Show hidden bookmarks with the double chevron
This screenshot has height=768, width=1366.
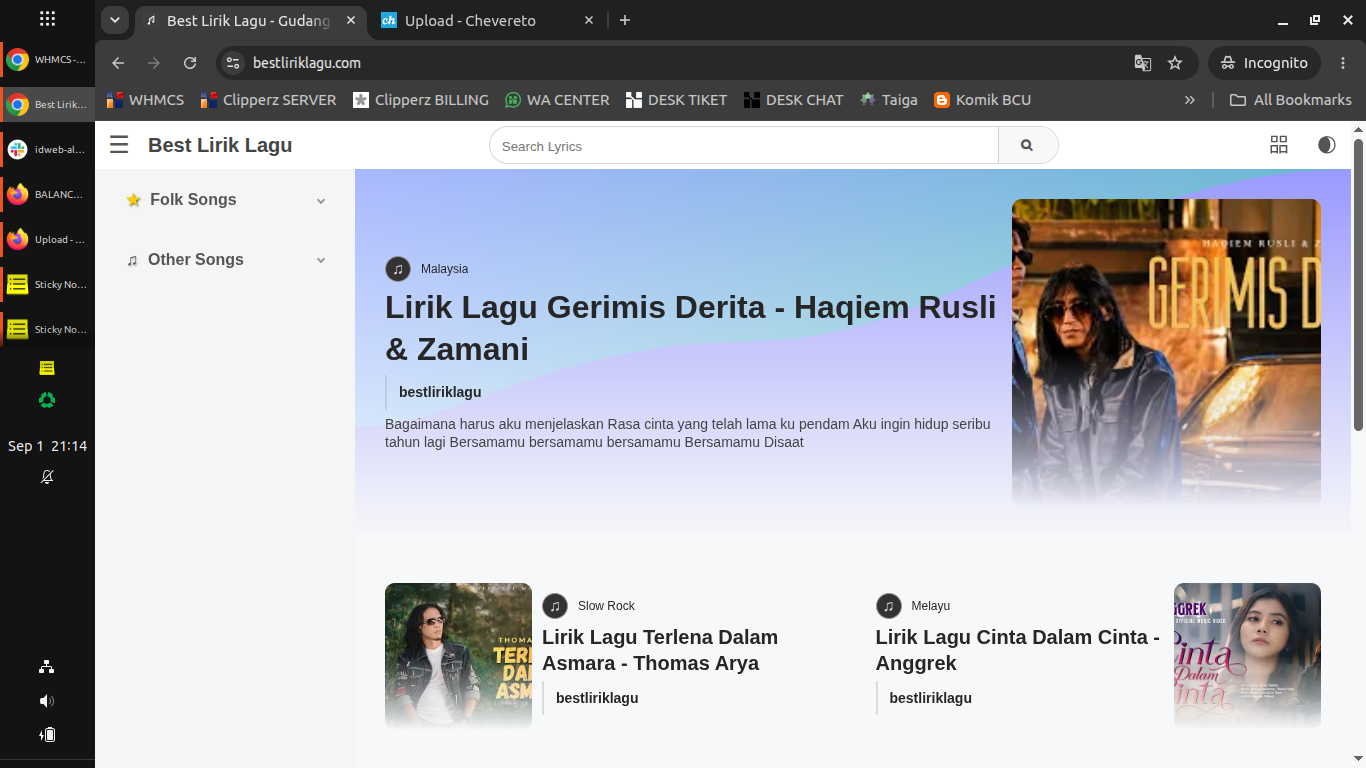click(1190, 100)
